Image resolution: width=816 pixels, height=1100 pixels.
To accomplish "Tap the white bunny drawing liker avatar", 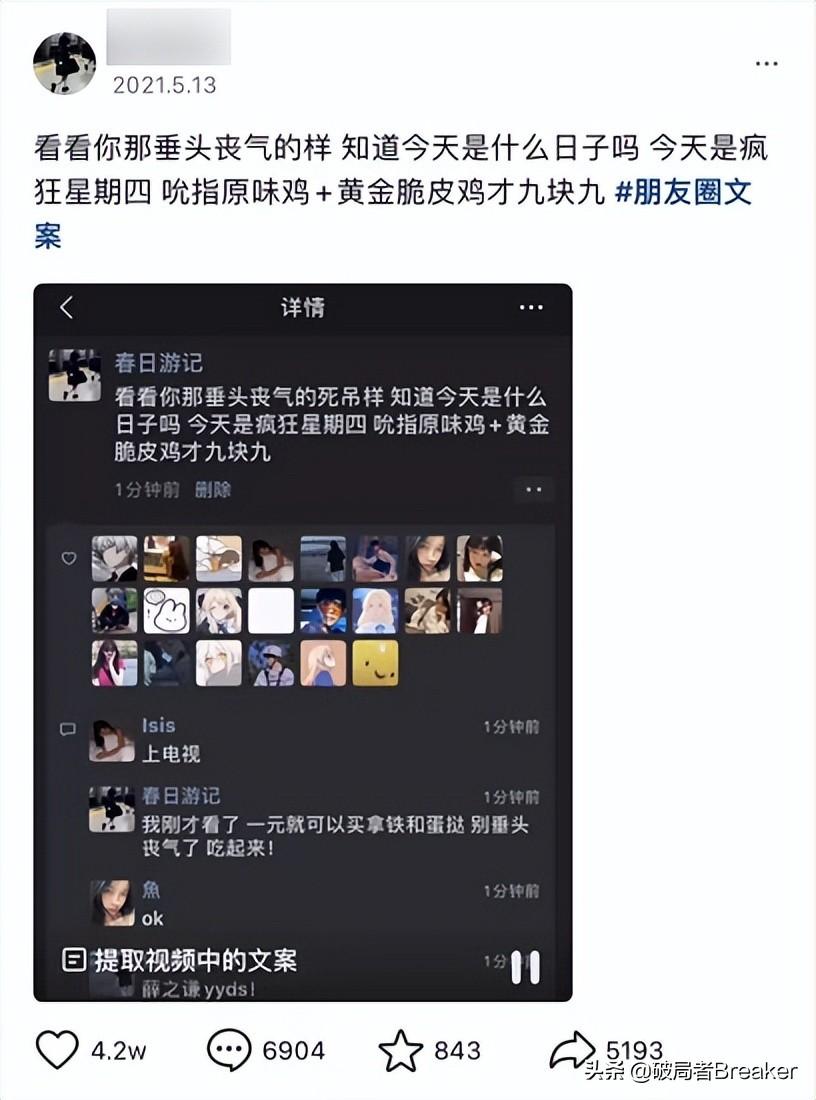I will 166,610.
